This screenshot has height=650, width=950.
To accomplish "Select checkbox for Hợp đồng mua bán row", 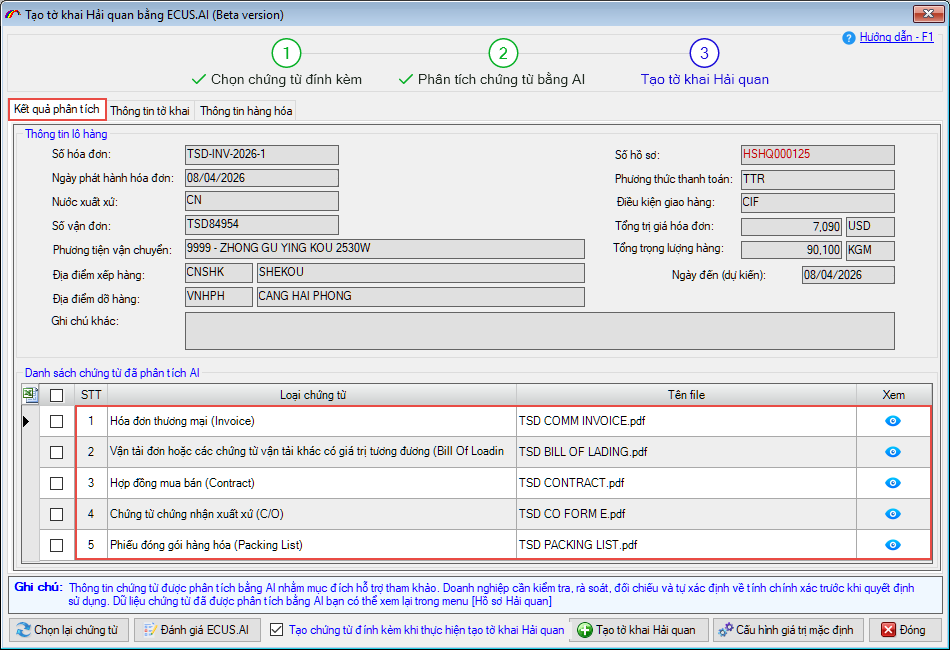I will pos(57,484).
